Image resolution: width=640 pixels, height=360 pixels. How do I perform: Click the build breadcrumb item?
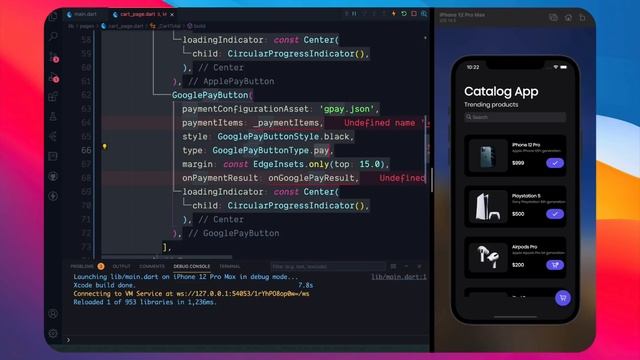click(x=196, y=26)
